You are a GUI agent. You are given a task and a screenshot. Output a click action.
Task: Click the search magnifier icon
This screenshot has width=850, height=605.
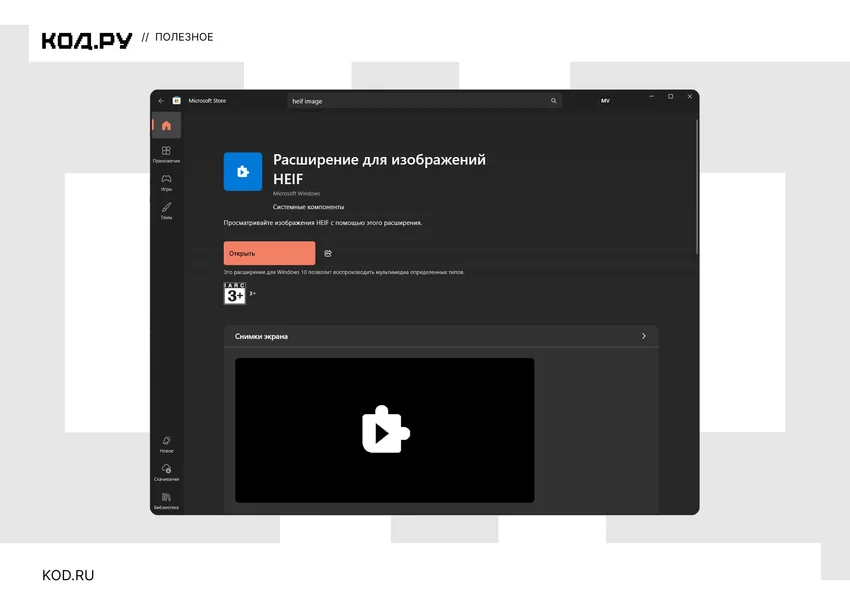[553, 101]
